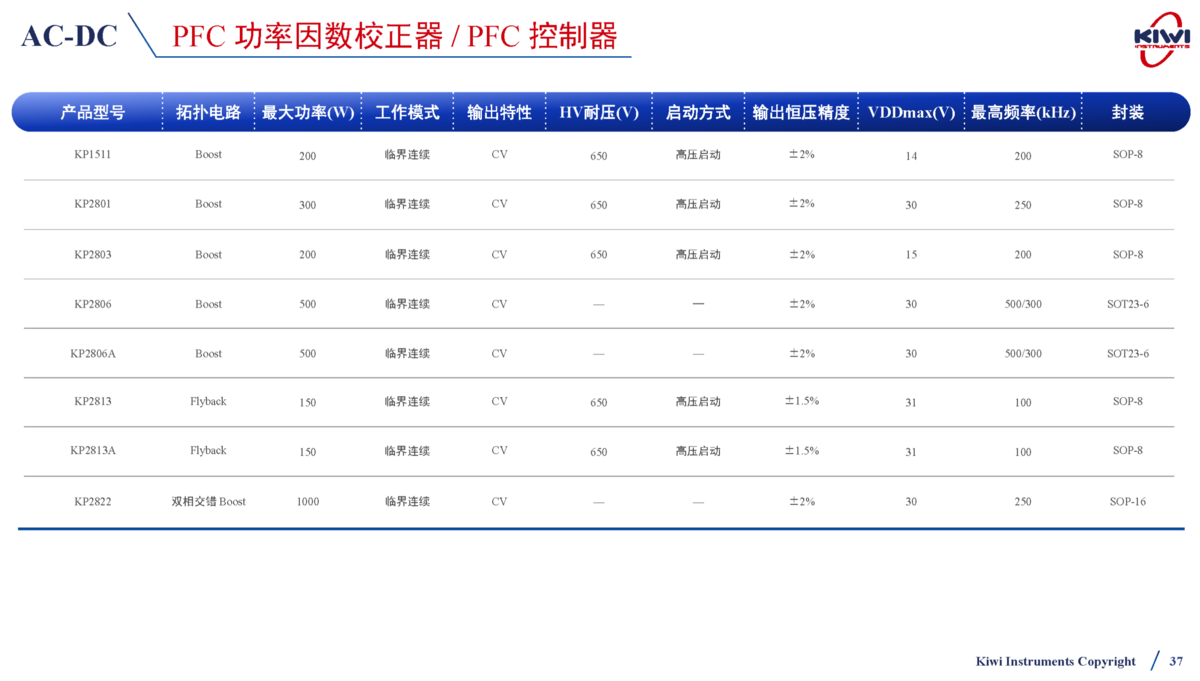Viewport: 1200px width, 681px height.
Task: Click the HV耐压(V) column header
Action: [x=598, y=113]
